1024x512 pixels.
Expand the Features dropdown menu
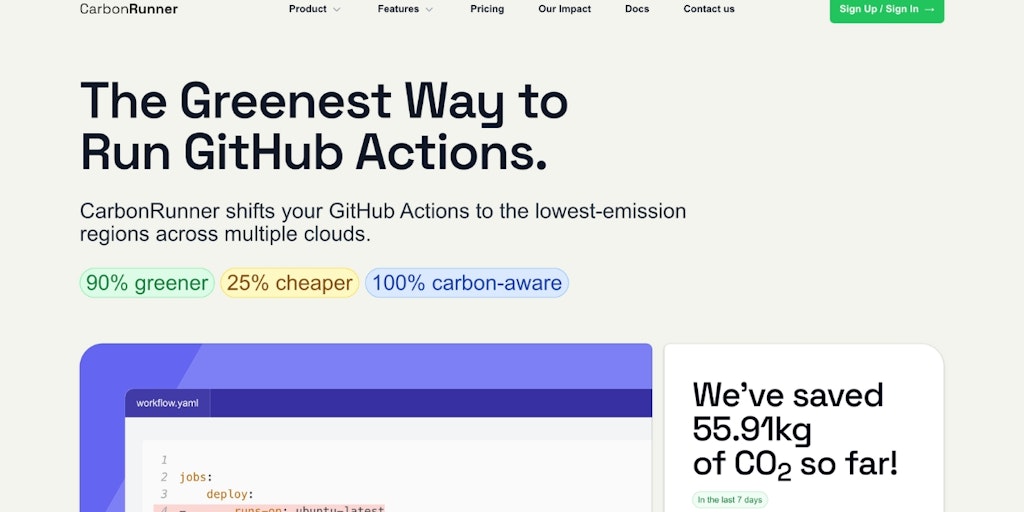point(406,9)
